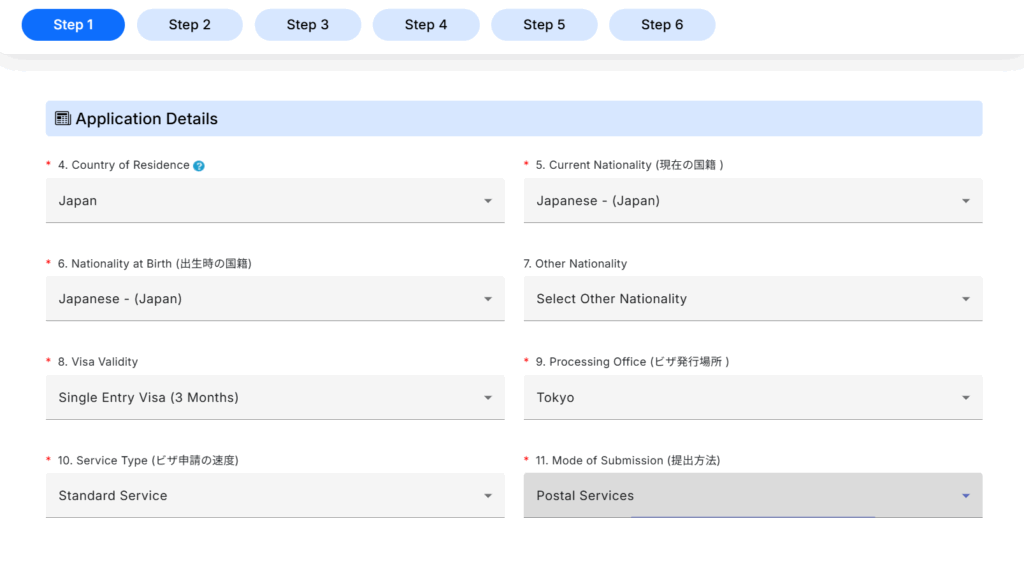
Task: Click the arrow on the Processing Office field
Action: [965, 398]
